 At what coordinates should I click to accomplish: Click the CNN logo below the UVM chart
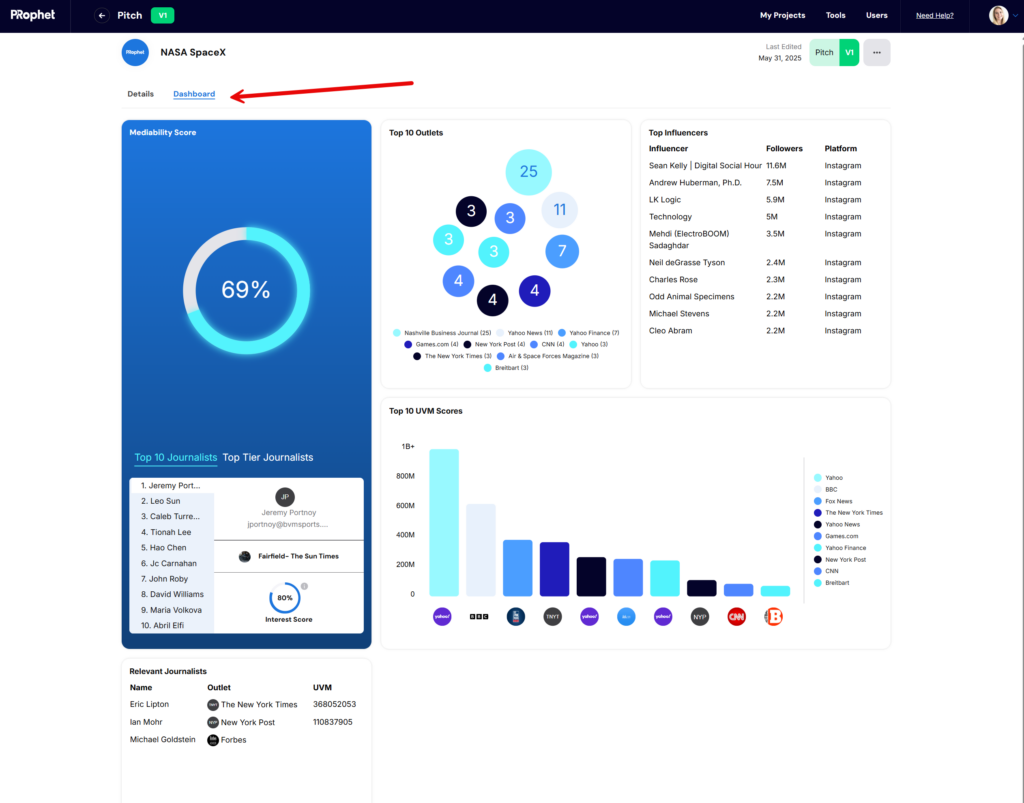(x=737, y=616)
